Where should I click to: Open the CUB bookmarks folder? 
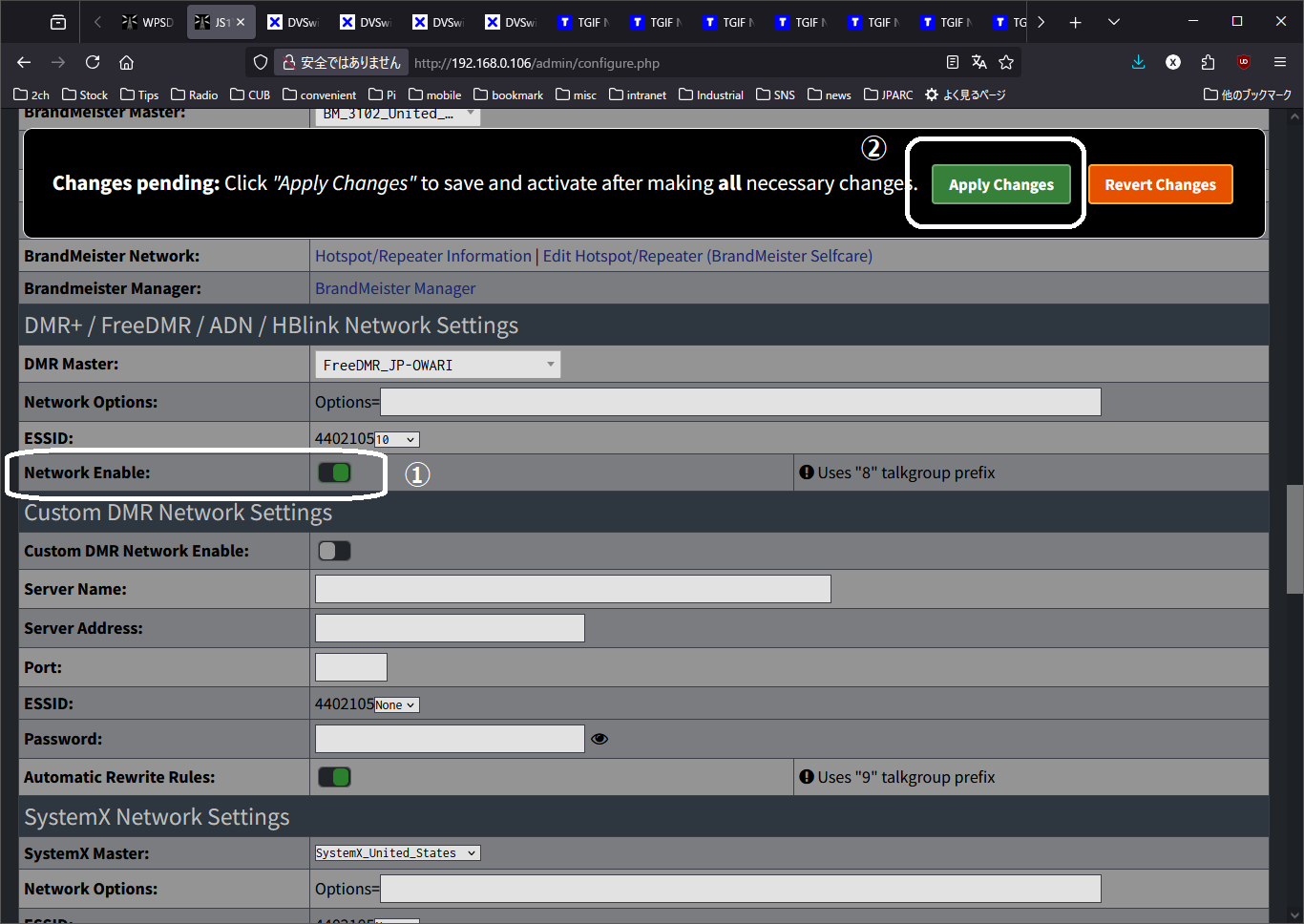click(x=250, y=94)
